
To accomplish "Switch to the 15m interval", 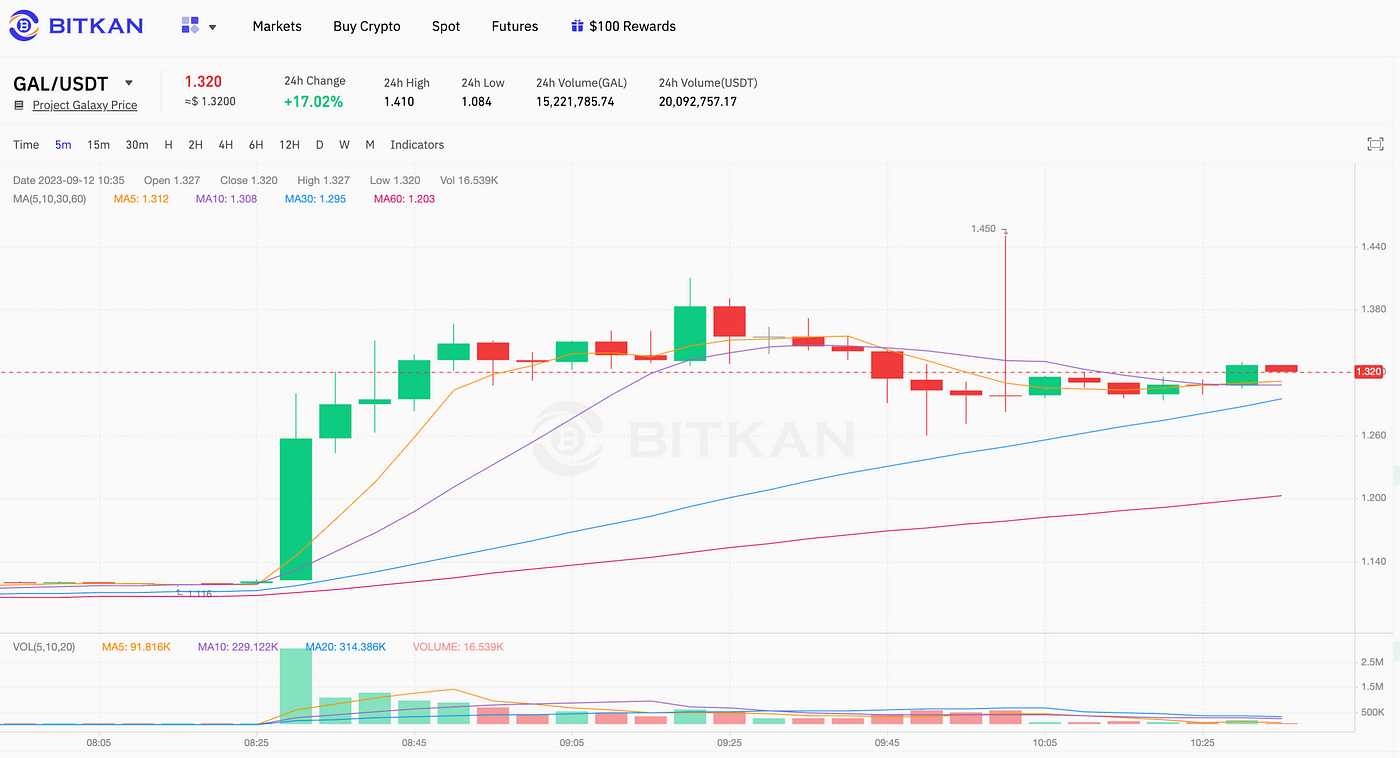I will click(98, 145).
